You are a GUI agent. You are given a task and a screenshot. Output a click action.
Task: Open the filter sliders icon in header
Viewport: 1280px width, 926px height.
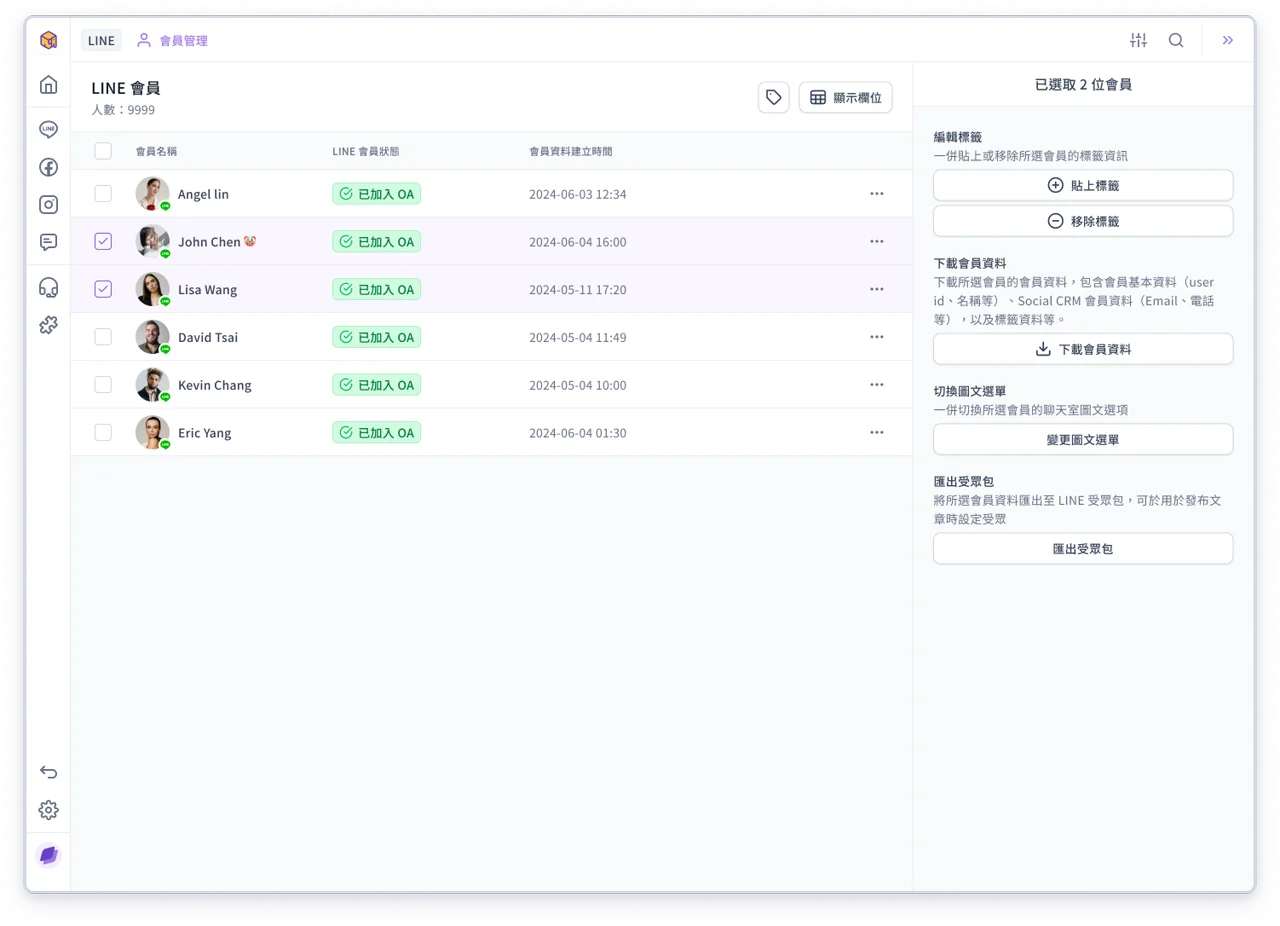1138,40
